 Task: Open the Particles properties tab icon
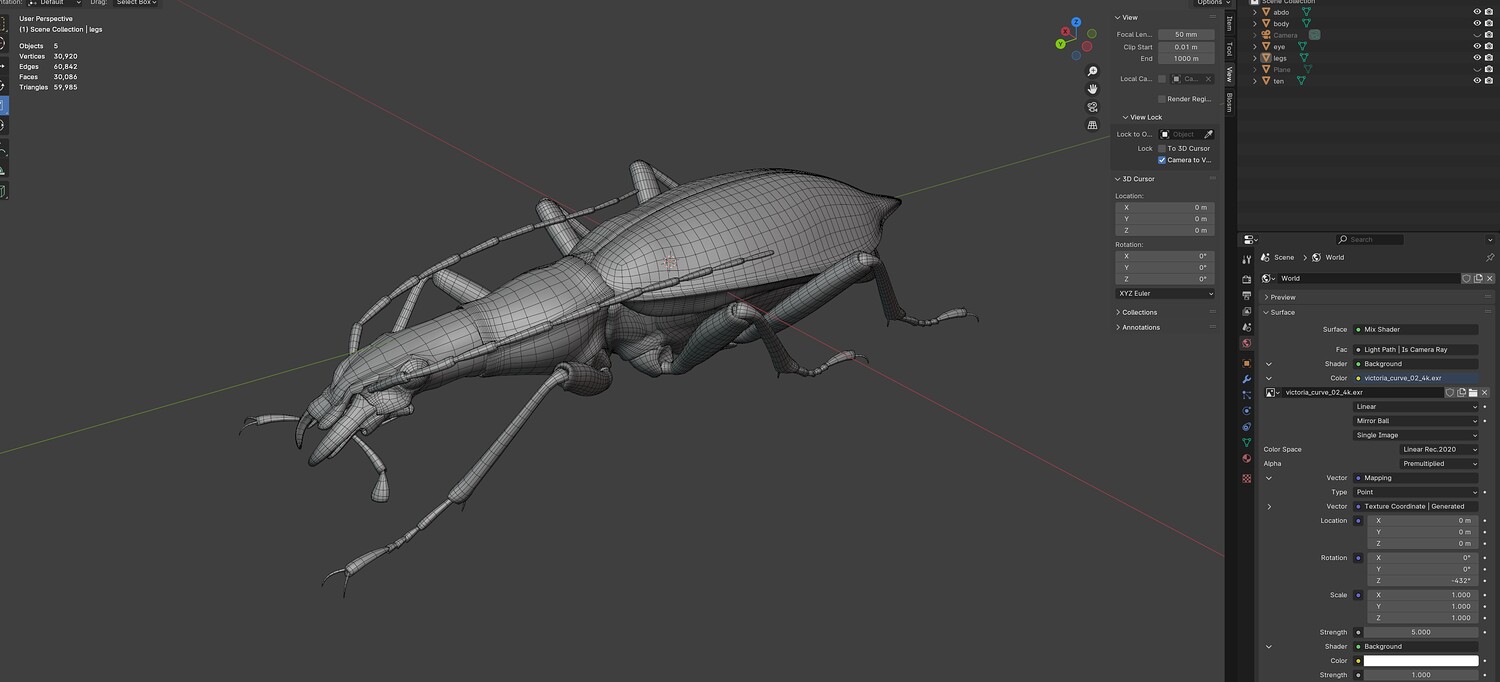pos(1246,395)
